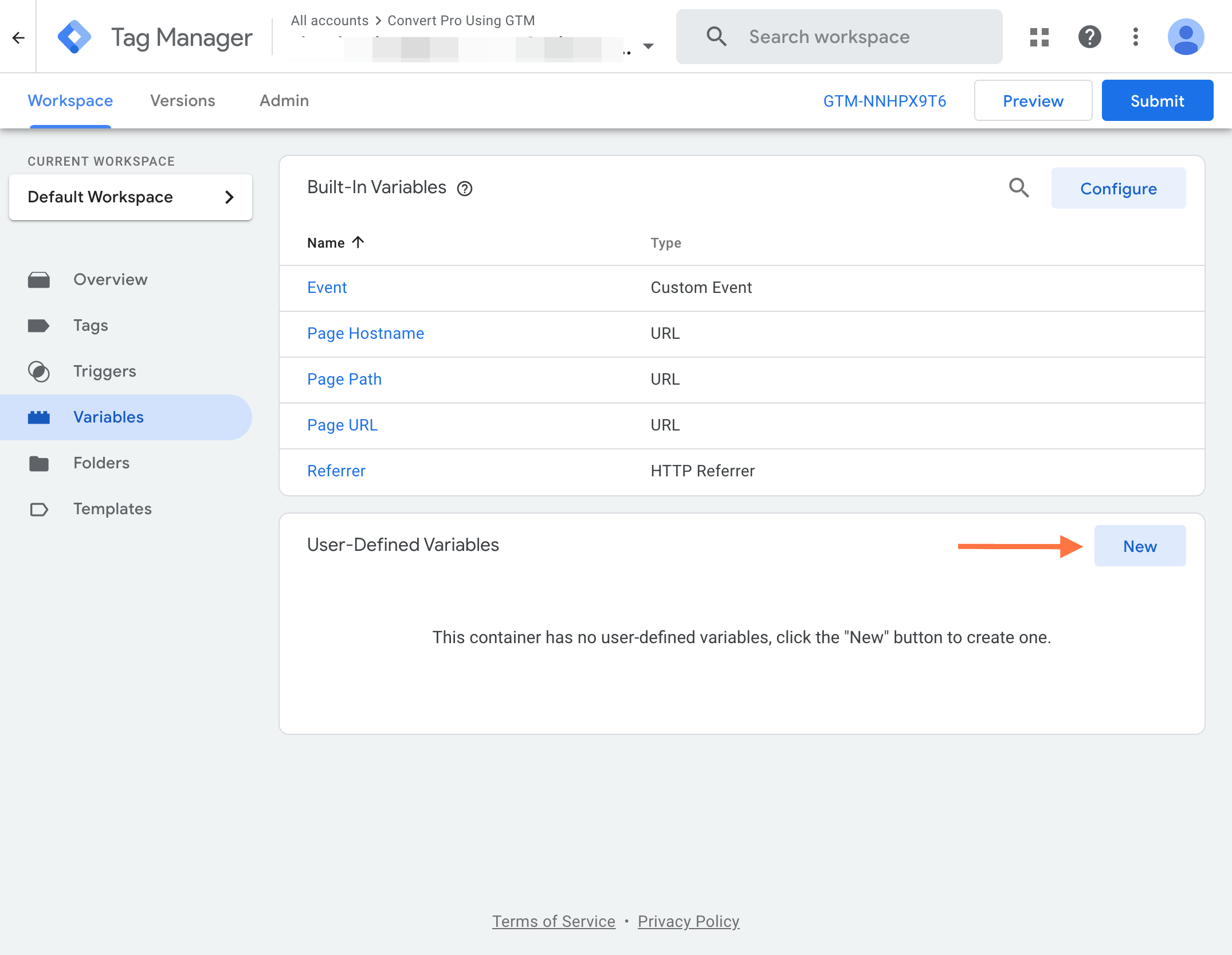Switch to the Versions tab
The height and width of the screenshot is (955, 1232).
click(x=183, y=101)
